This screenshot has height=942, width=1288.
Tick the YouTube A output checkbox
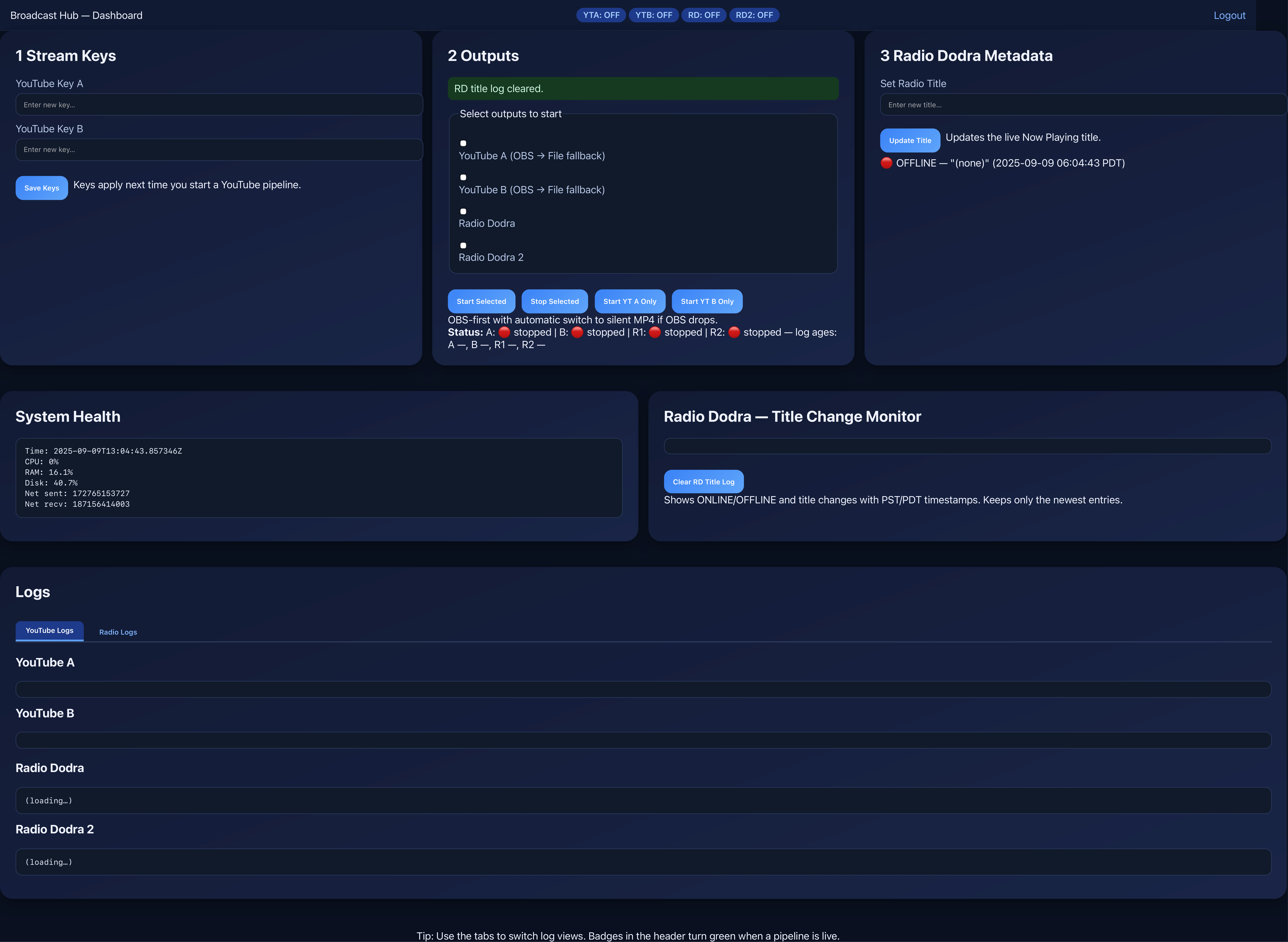tap(463, 143)
